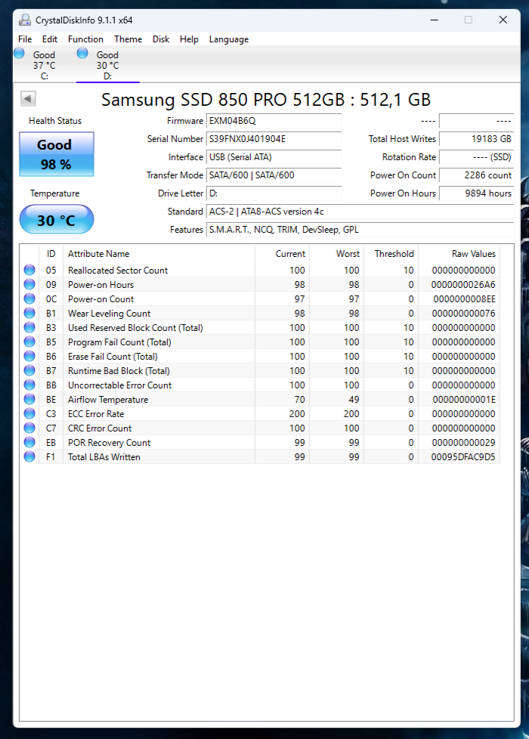Select the D: drive status orb

click(83, 54)
